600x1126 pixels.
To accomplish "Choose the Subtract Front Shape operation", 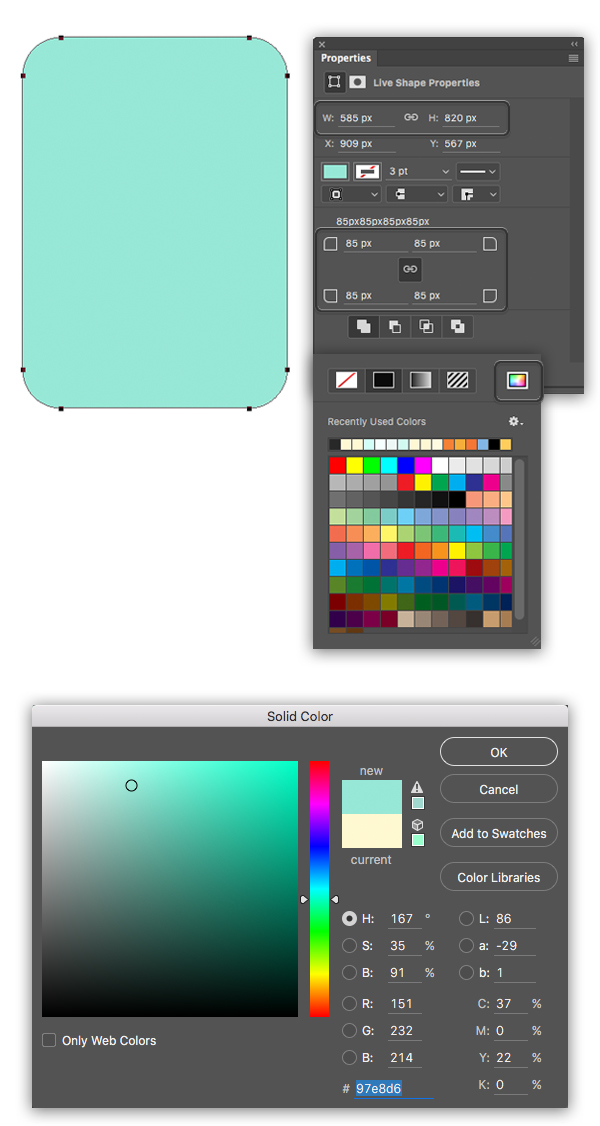I will [395, 327].
